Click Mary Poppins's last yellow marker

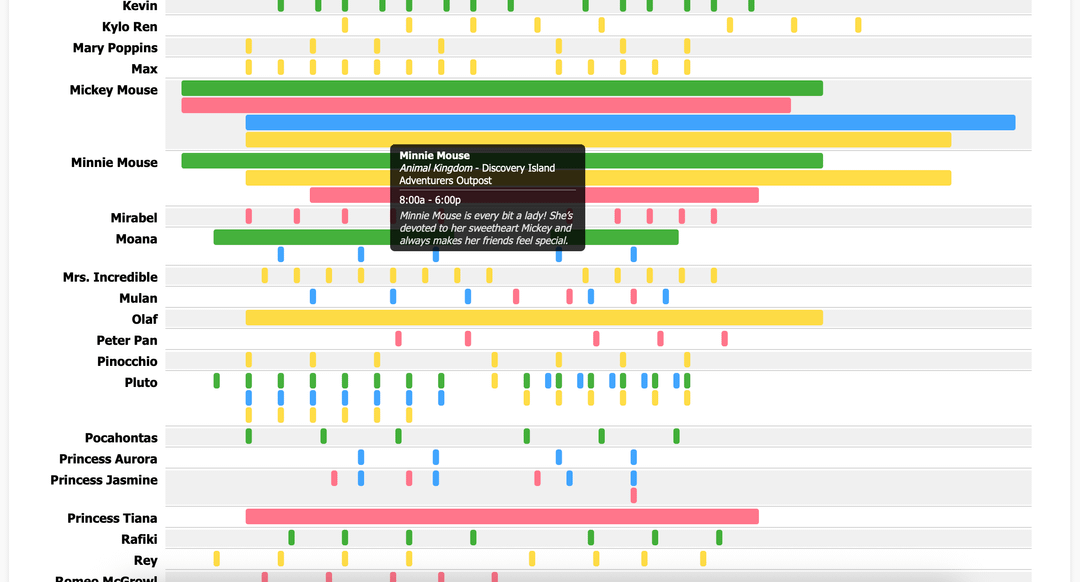coord(687,46)
